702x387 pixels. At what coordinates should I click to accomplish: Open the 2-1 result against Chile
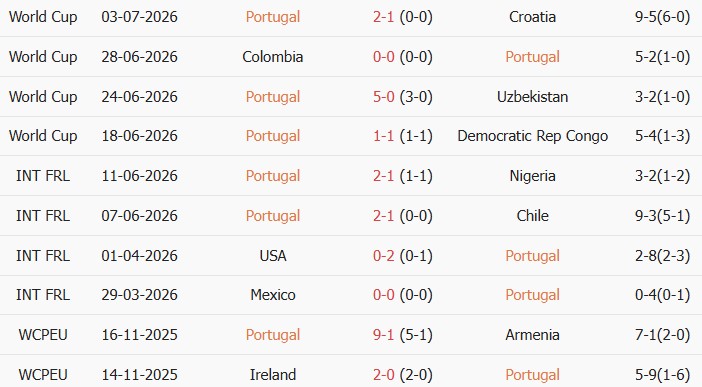click(x=383, y=215)
